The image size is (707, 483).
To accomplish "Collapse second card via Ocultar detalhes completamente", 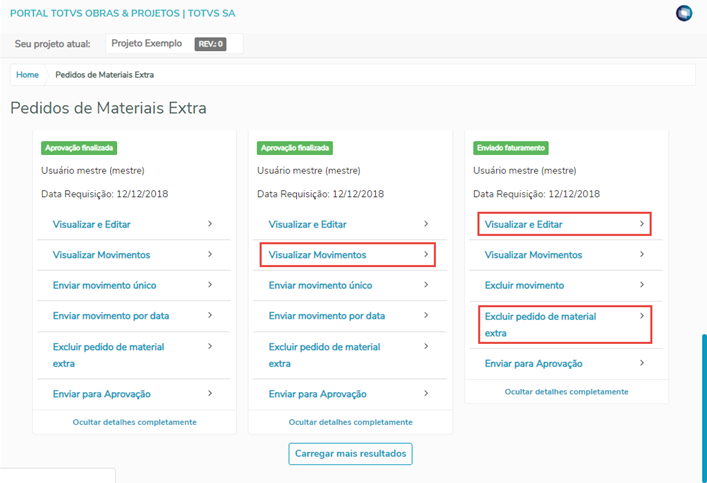I will (350, 422).
